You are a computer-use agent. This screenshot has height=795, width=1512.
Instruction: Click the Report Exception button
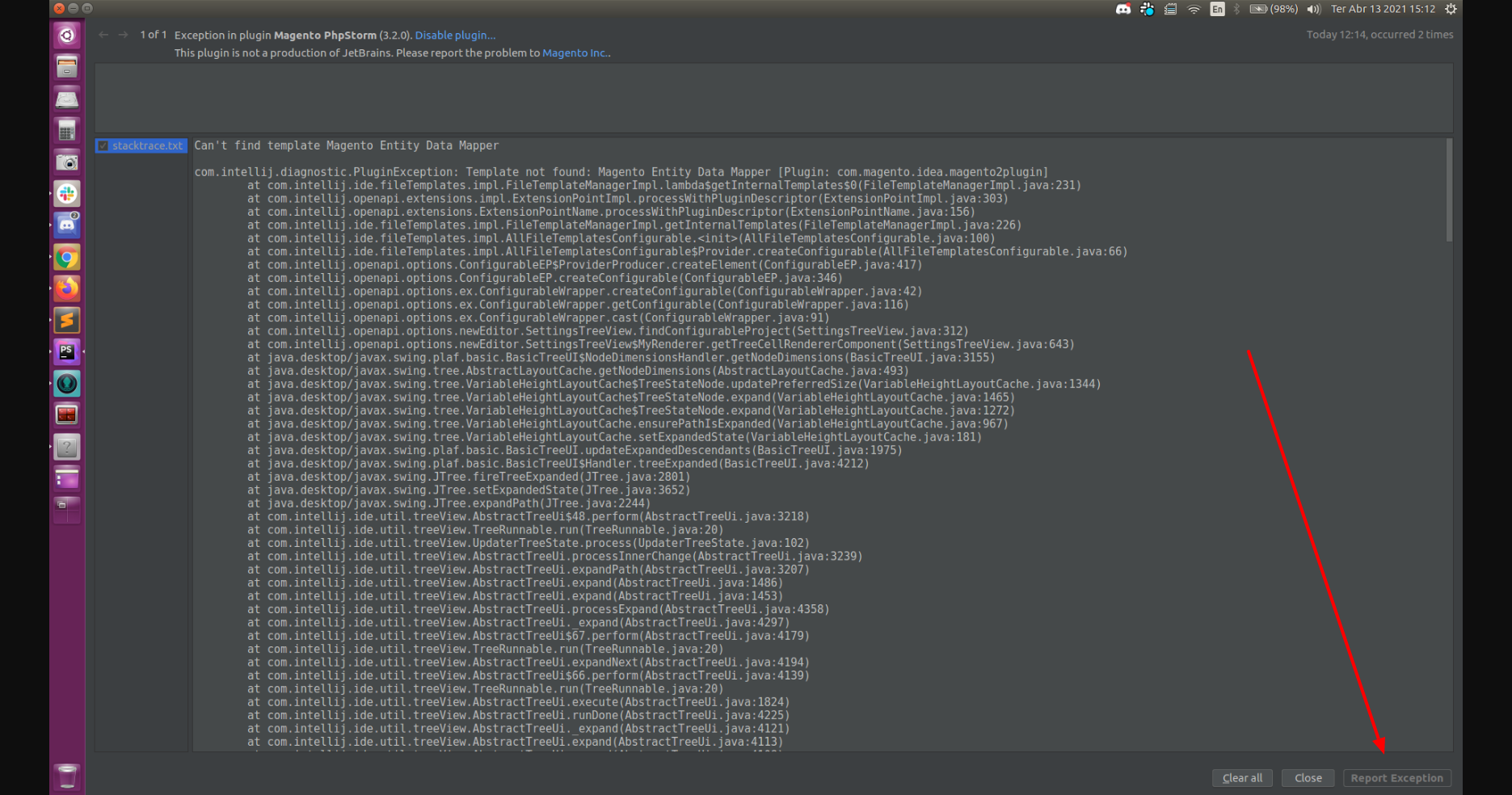coord(1396,778)
